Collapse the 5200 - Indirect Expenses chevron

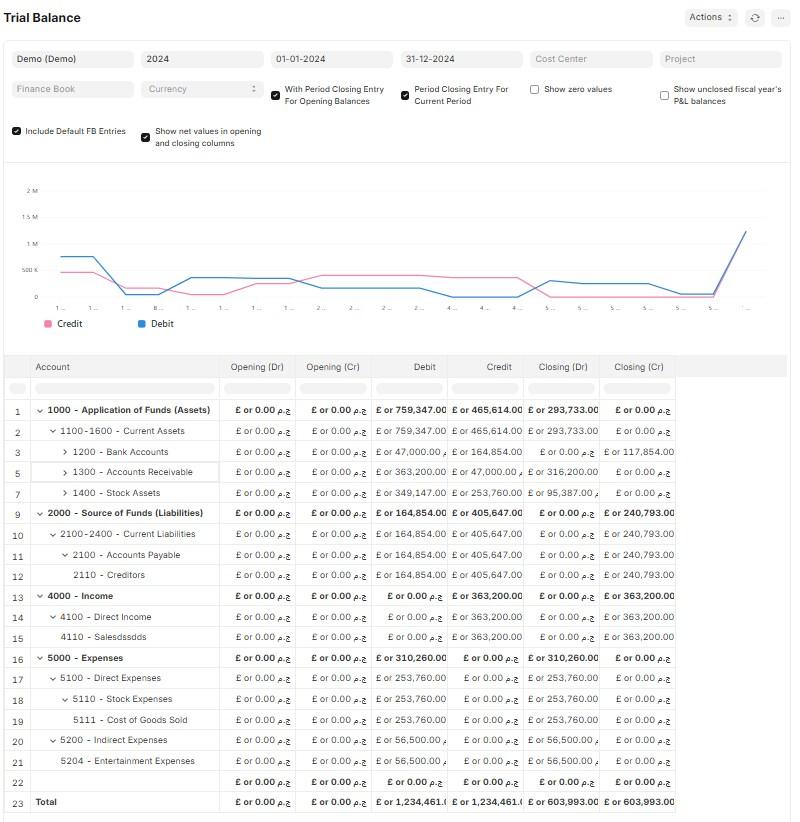(53, 740)
